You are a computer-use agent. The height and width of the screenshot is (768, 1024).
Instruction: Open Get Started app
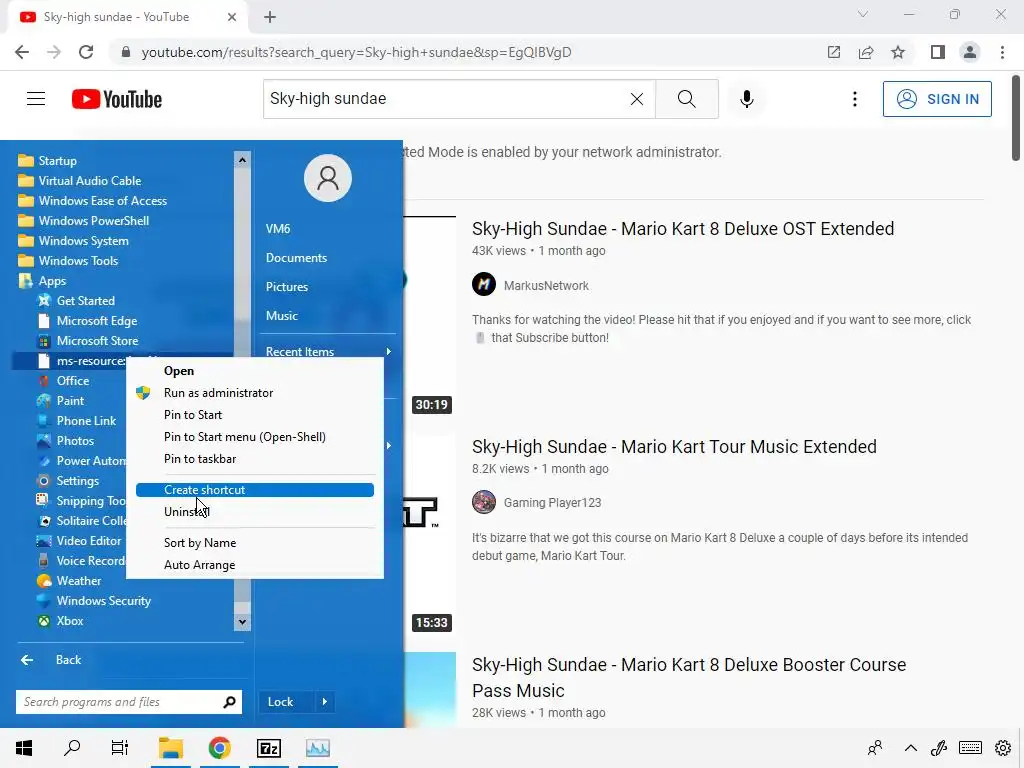point(86,300)
